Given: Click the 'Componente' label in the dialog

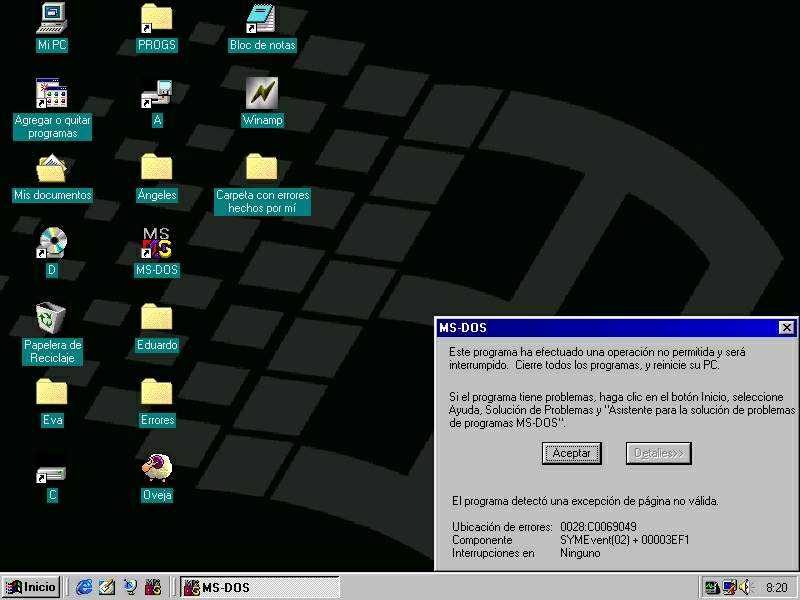Looking at the screenshot, I should coord(482,540).
